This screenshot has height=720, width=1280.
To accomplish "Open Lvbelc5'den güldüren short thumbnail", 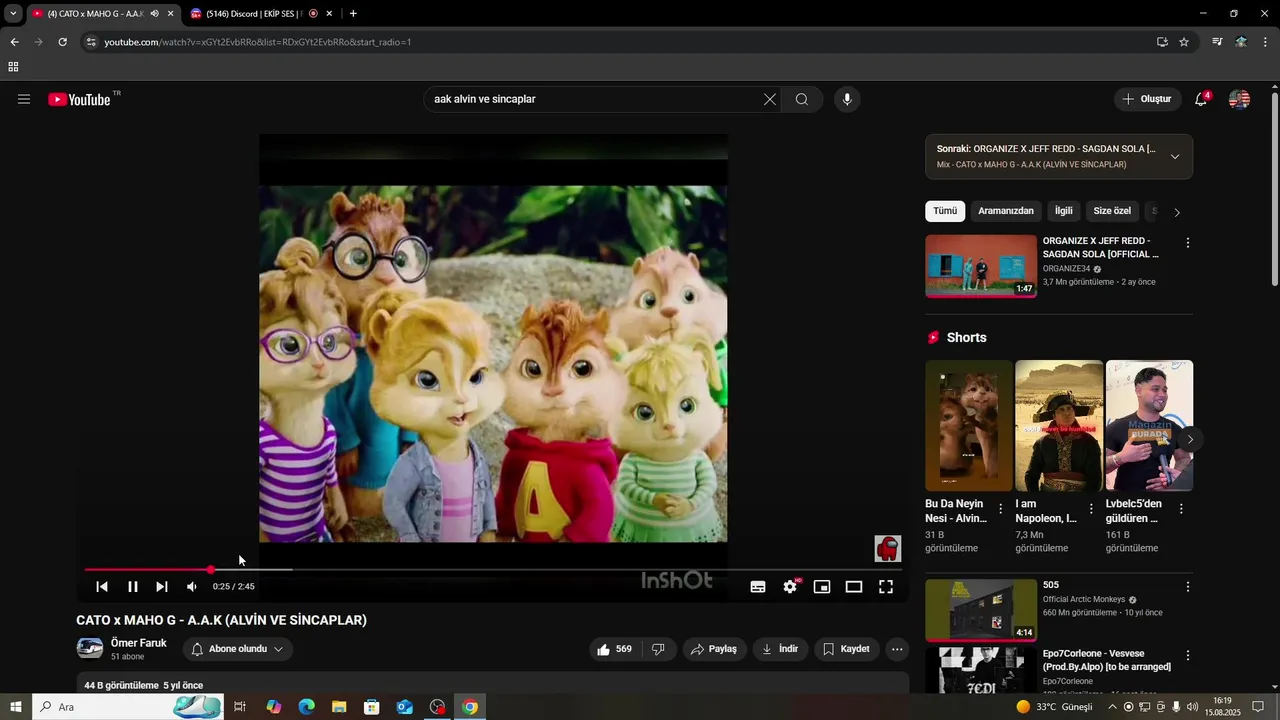I will coord(1149,425).
